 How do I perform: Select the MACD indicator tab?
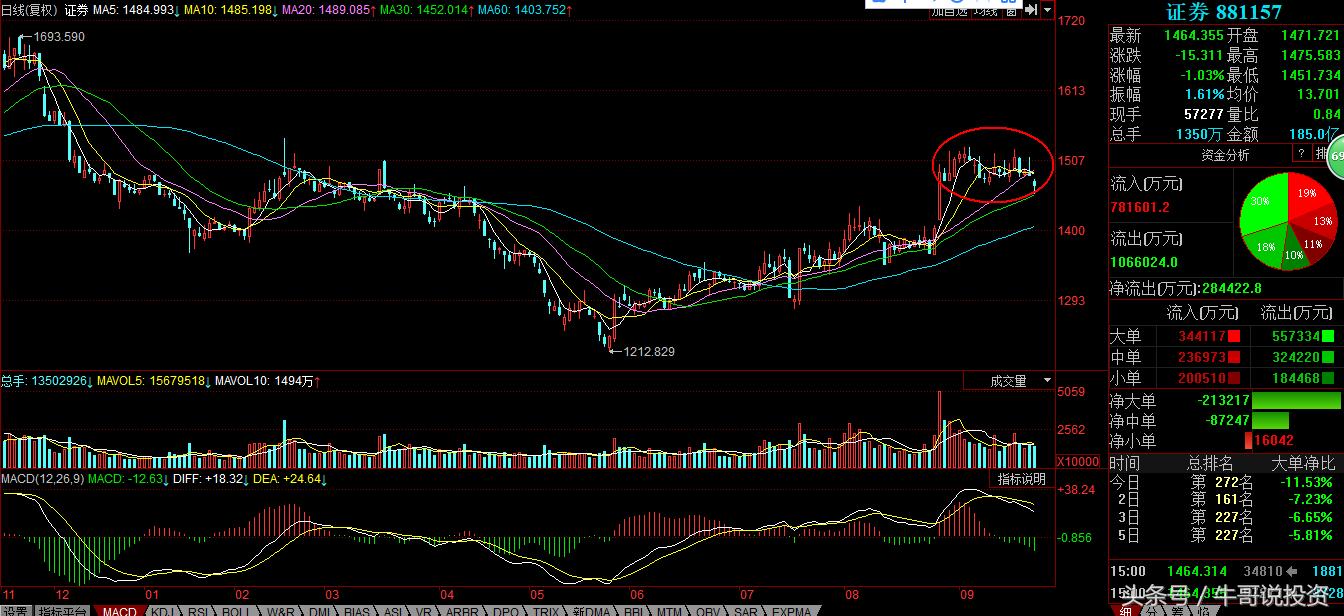click(120, 611)
